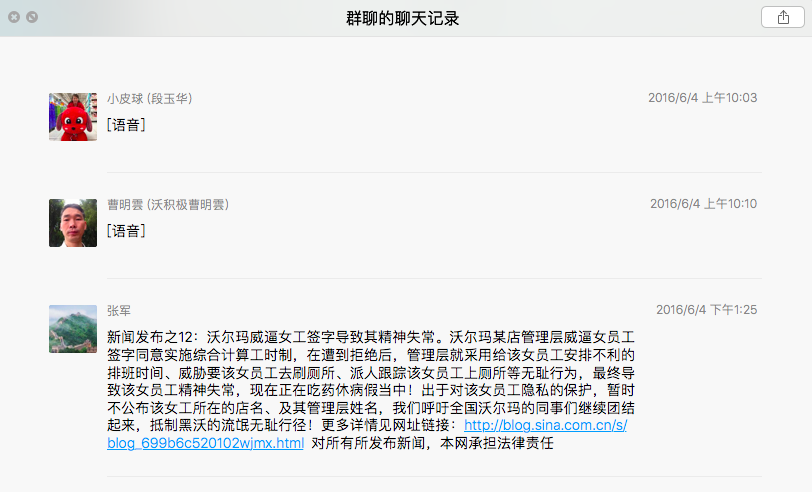Click sender name 小皮球 (段玉华)
812x492 pixels.
click(x=150, y=99)
